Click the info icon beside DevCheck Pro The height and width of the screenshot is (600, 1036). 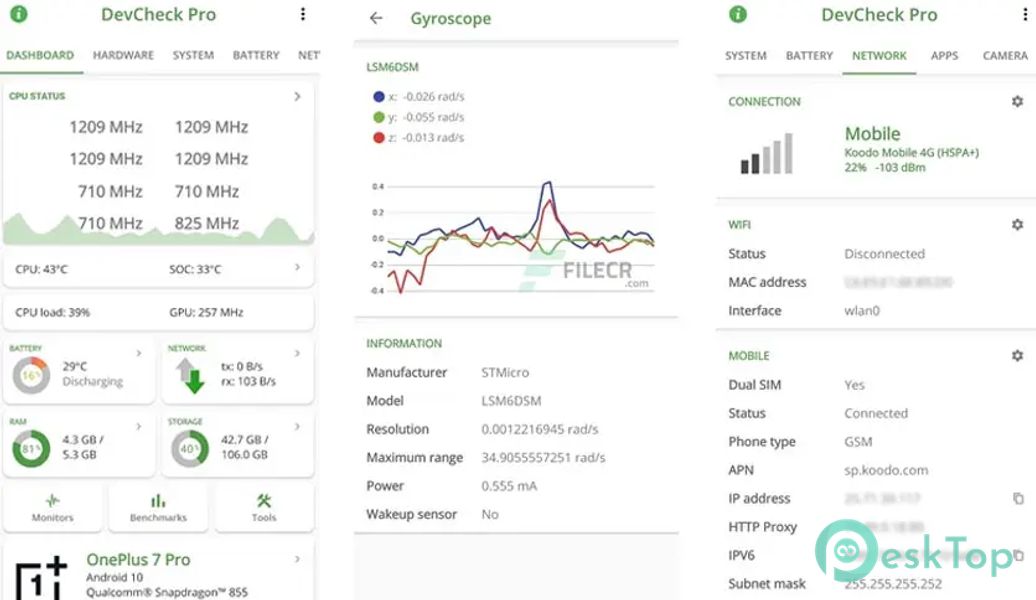(x=18, y=14)
